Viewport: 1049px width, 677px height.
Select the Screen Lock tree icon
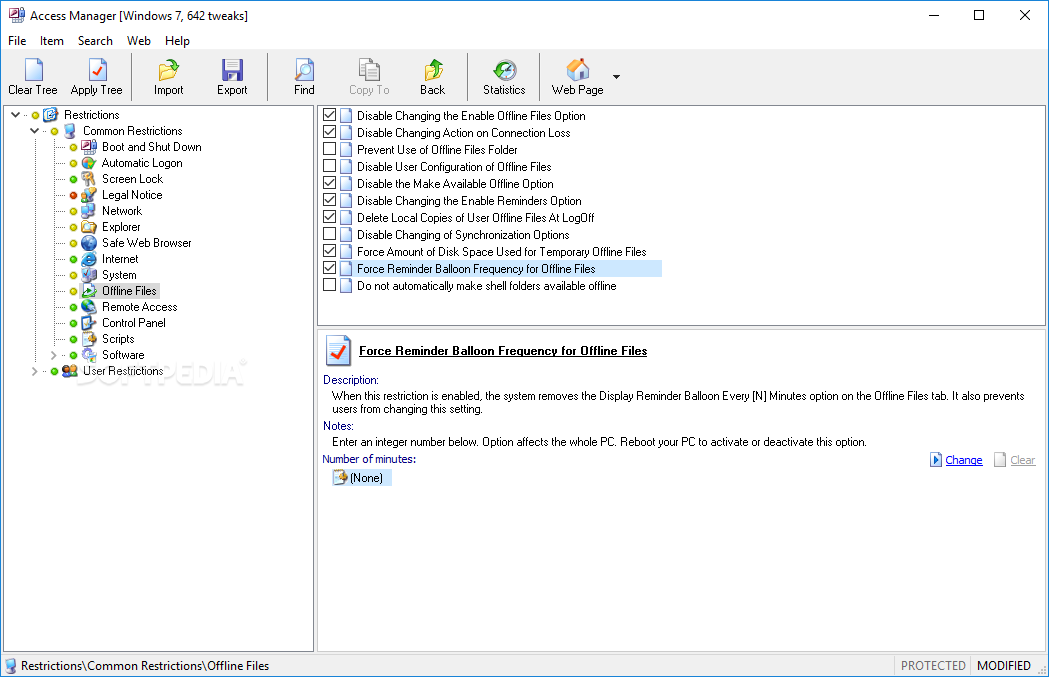89,179
